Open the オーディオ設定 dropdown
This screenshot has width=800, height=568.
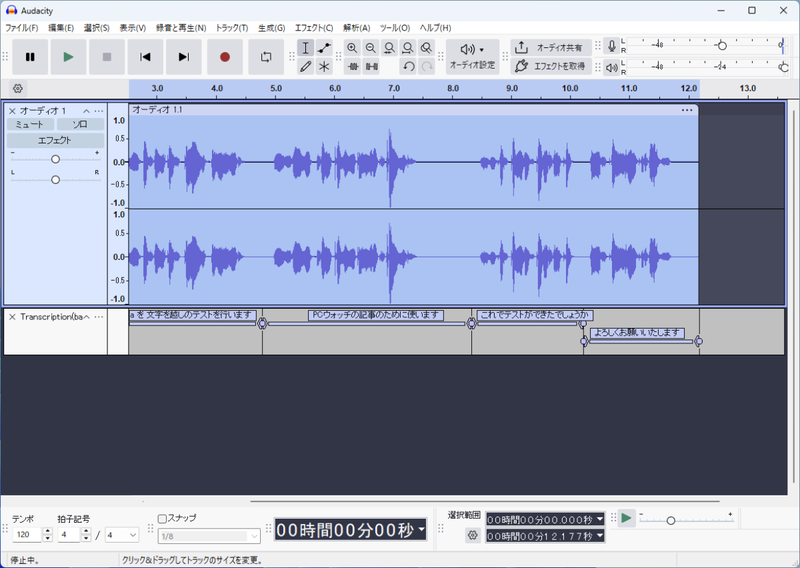(472, 57)
